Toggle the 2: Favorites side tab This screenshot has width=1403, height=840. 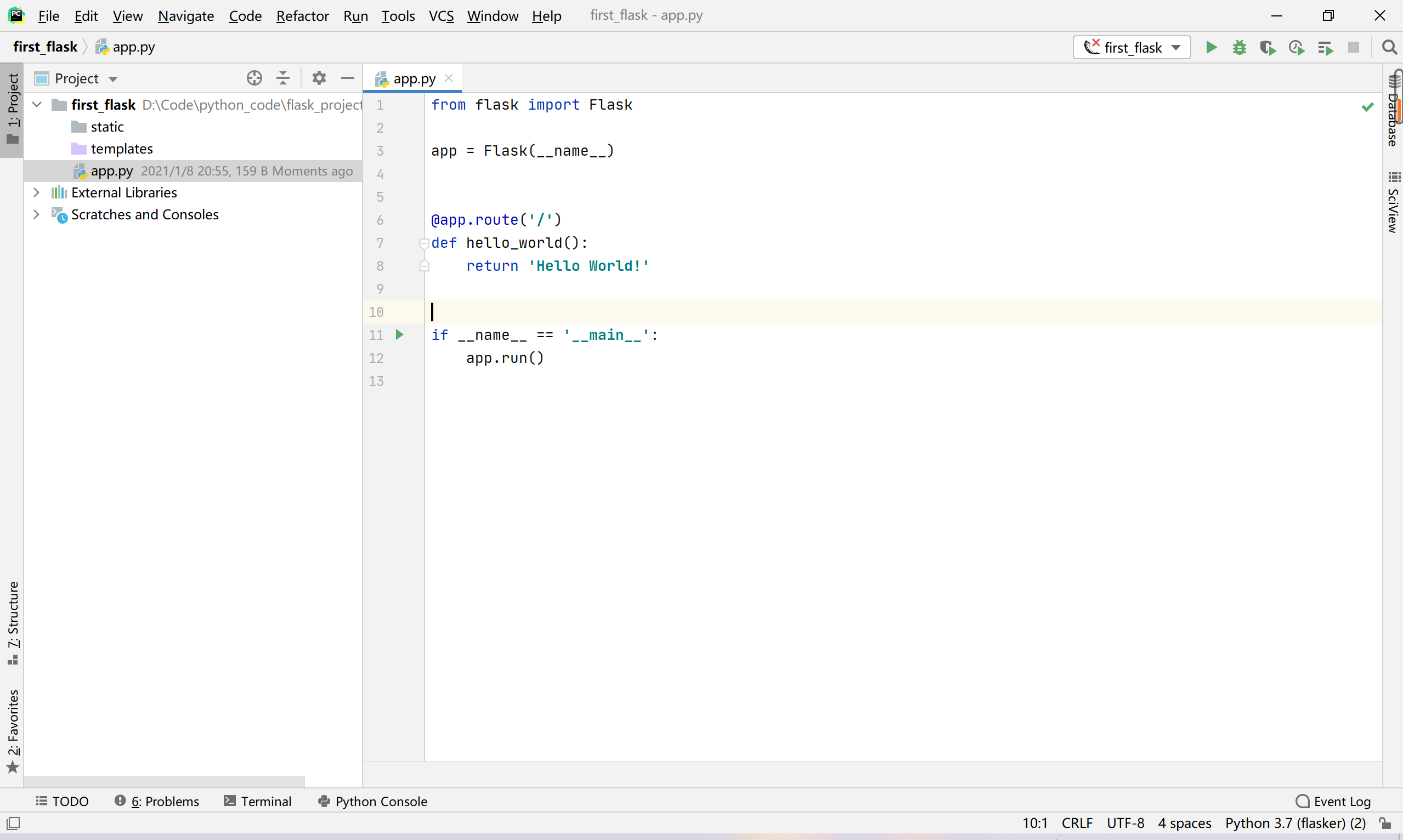pyautogui.click(x=13, y=731)
